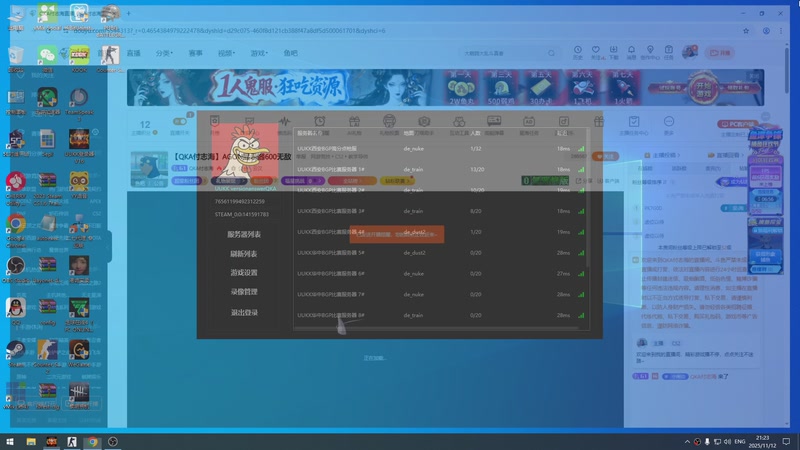Switch to Chrome on the taskbar
The width and height of the screenshot is (800, 450).
(92, 442)
